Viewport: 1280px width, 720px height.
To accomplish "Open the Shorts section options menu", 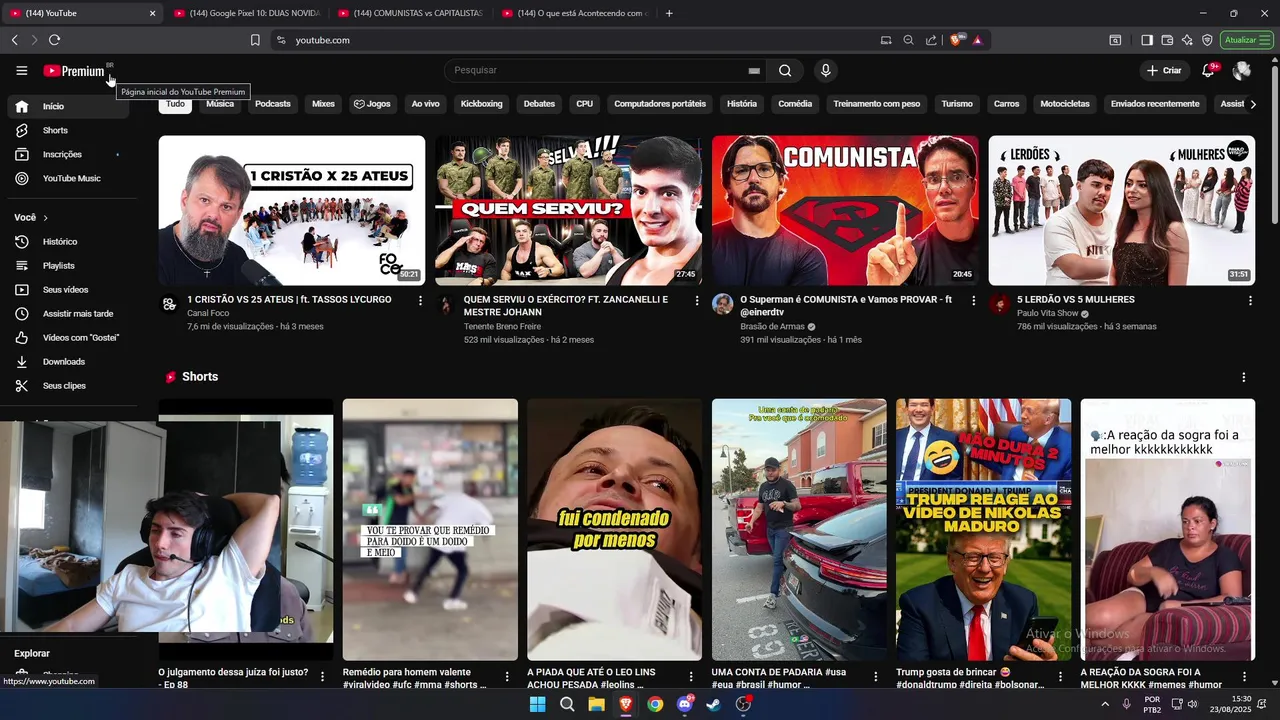I will [x=1244, y=377].
